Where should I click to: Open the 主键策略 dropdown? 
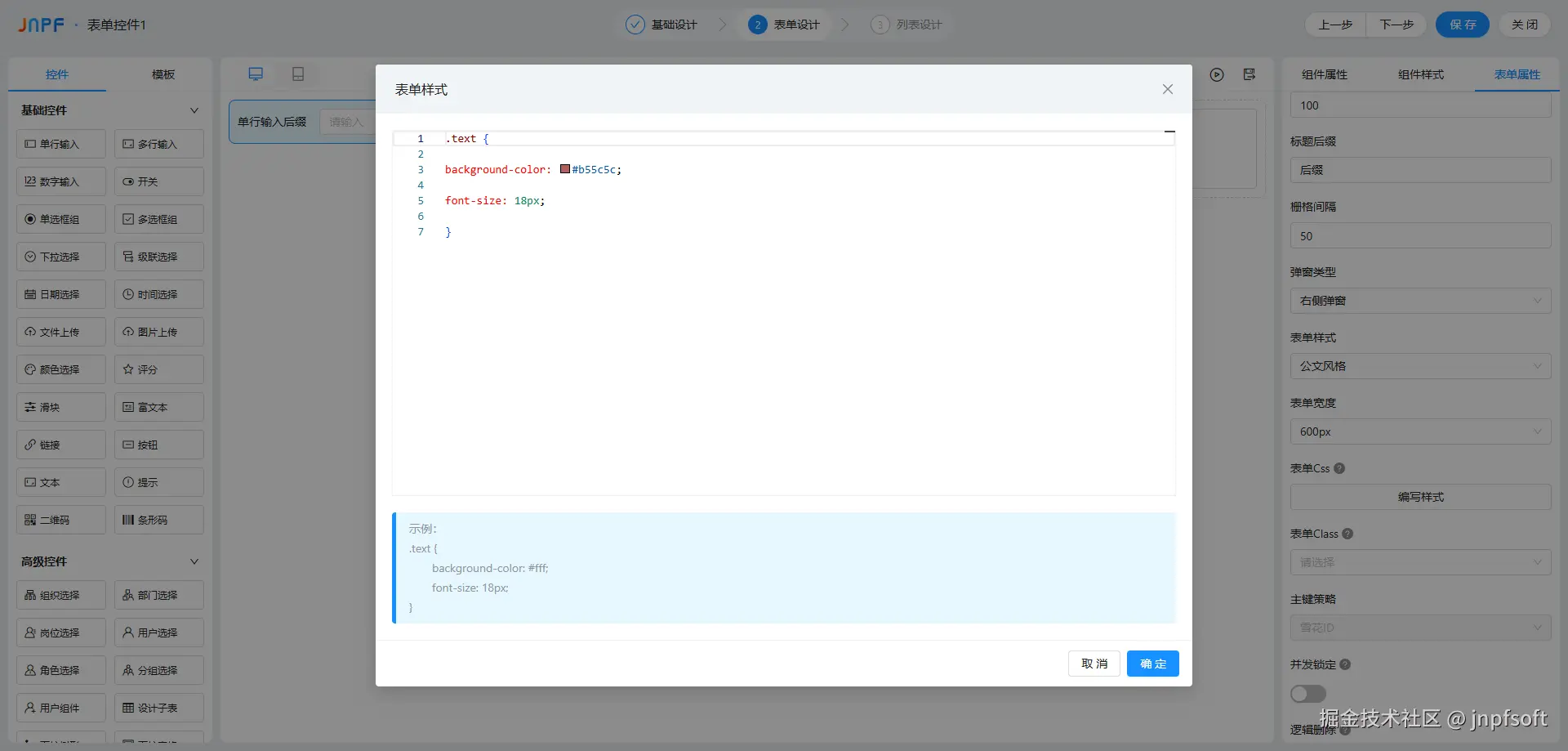(x=1421, y=628)
